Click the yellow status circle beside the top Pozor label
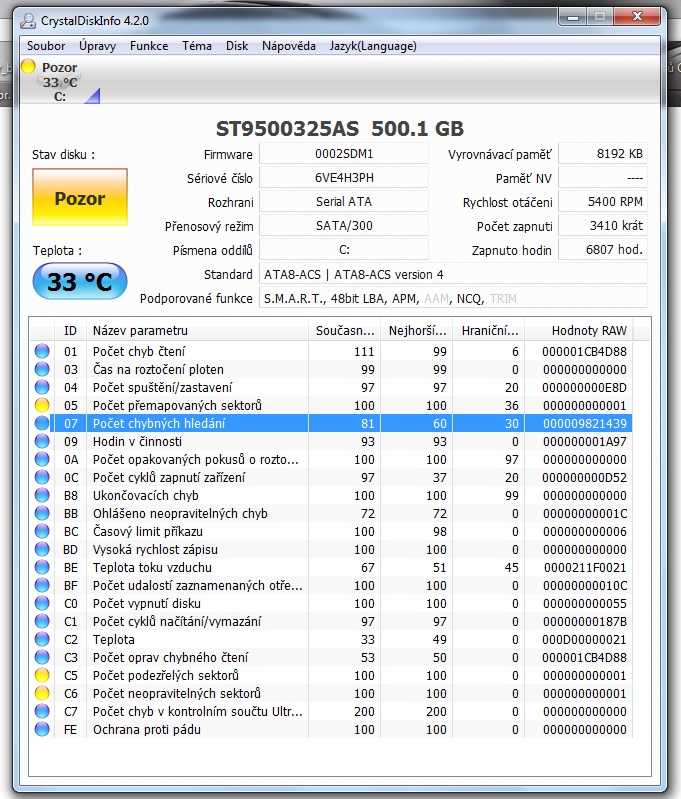The height and width of the screenshot is (799, 681). pos(29,66)
